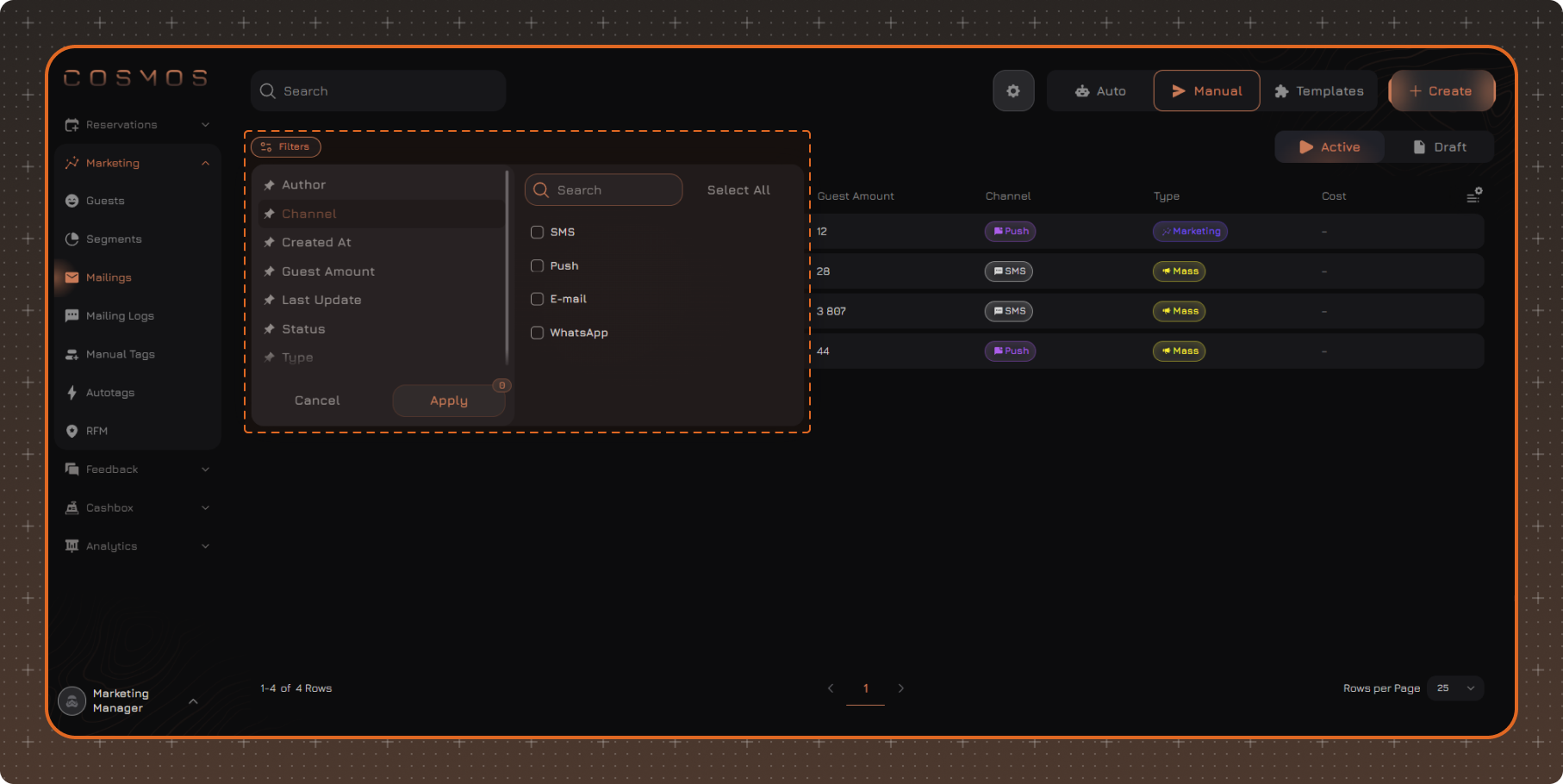The width and height of the screenshot is (1563, 784).
Task: Check the SMS channel checkbox
Action: coord(537,233)
